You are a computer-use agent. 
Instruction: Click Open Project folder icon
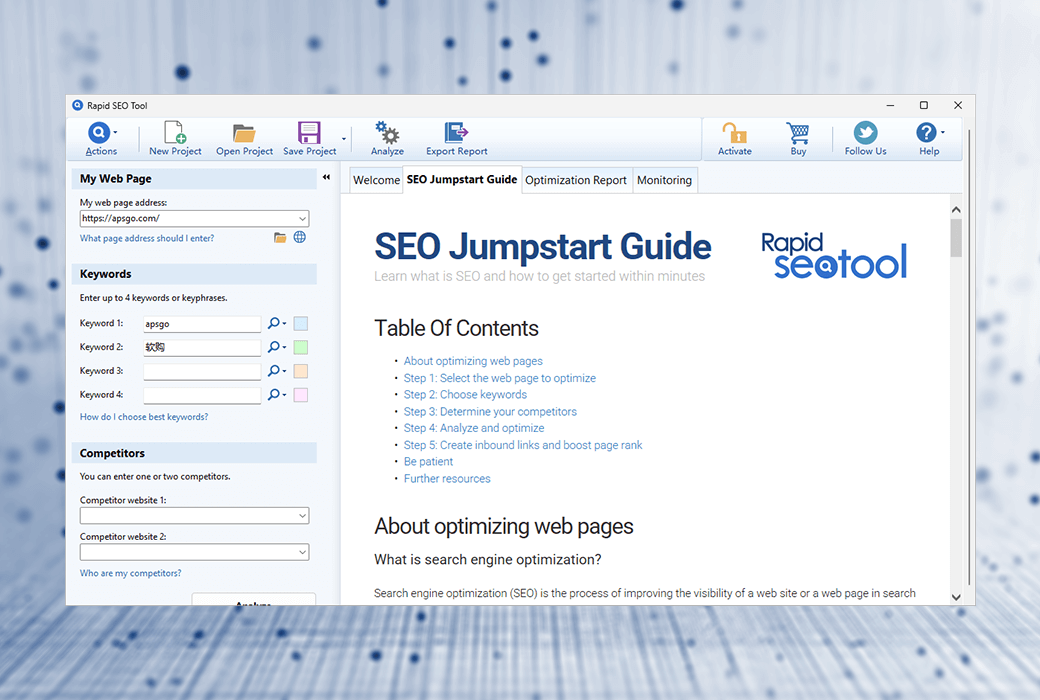coord(244,133)
